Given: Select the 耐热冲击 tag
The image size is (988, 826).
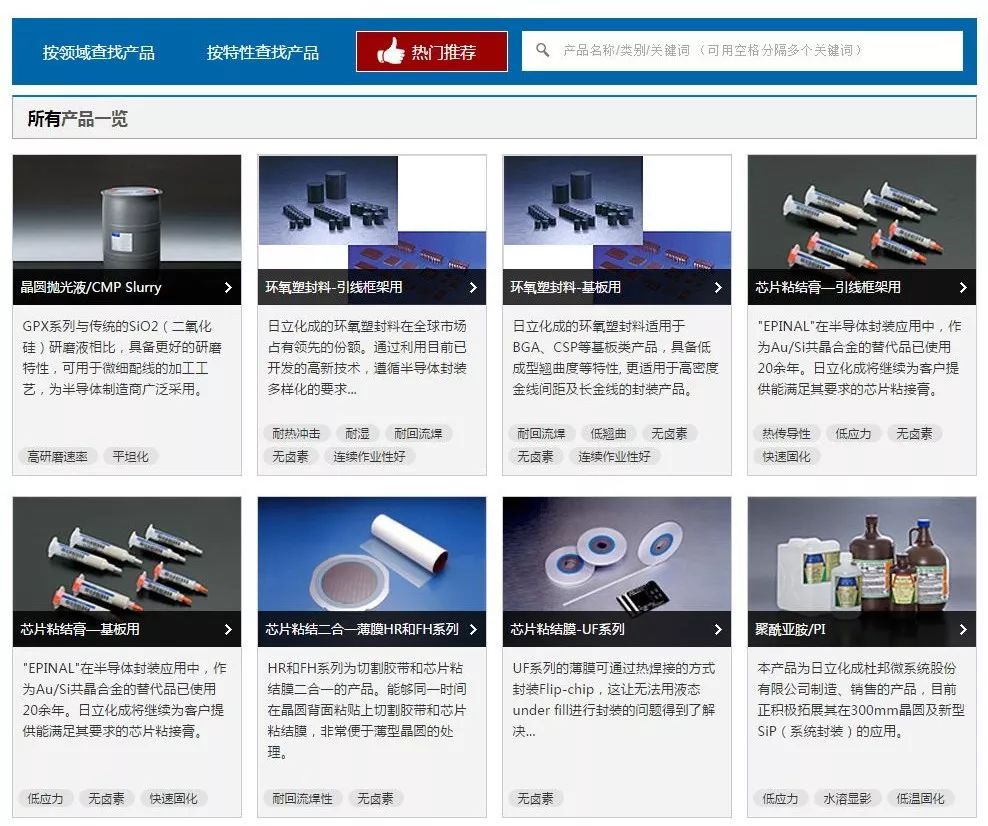Looking at the screenshot, I should (296, 433).
